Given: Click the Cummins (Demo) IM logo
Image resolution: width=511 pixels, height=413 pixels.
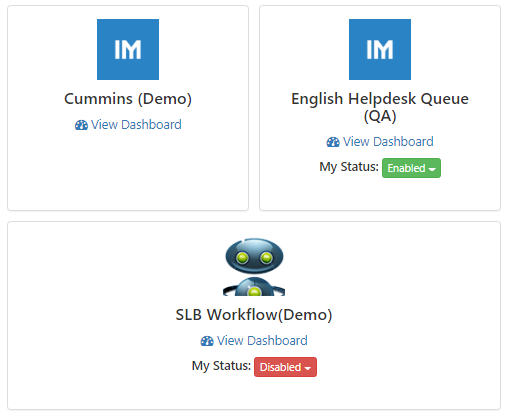Looking at the screenshot, I should 128,49.
